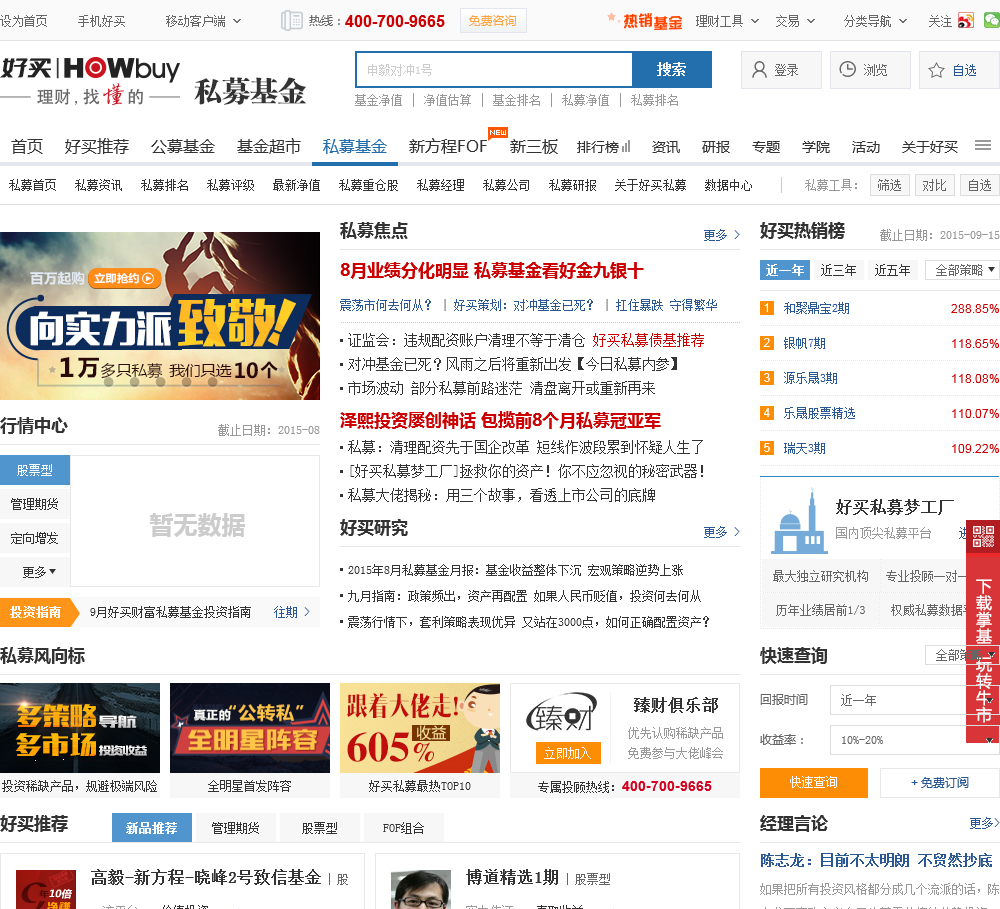Click + 免费订阅 button

pos(939,783)
